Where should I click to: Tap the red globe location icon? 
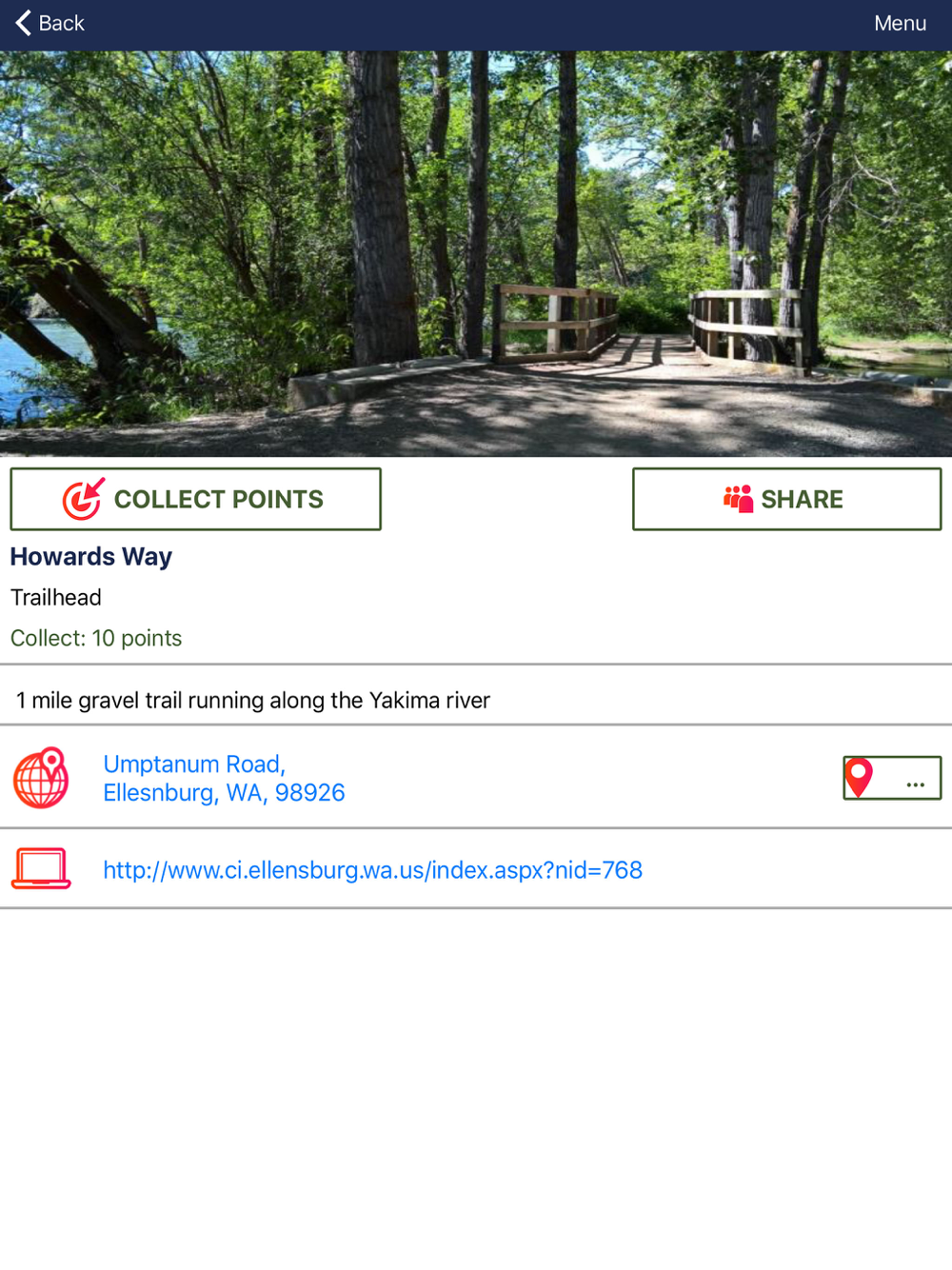coord(41,778)
